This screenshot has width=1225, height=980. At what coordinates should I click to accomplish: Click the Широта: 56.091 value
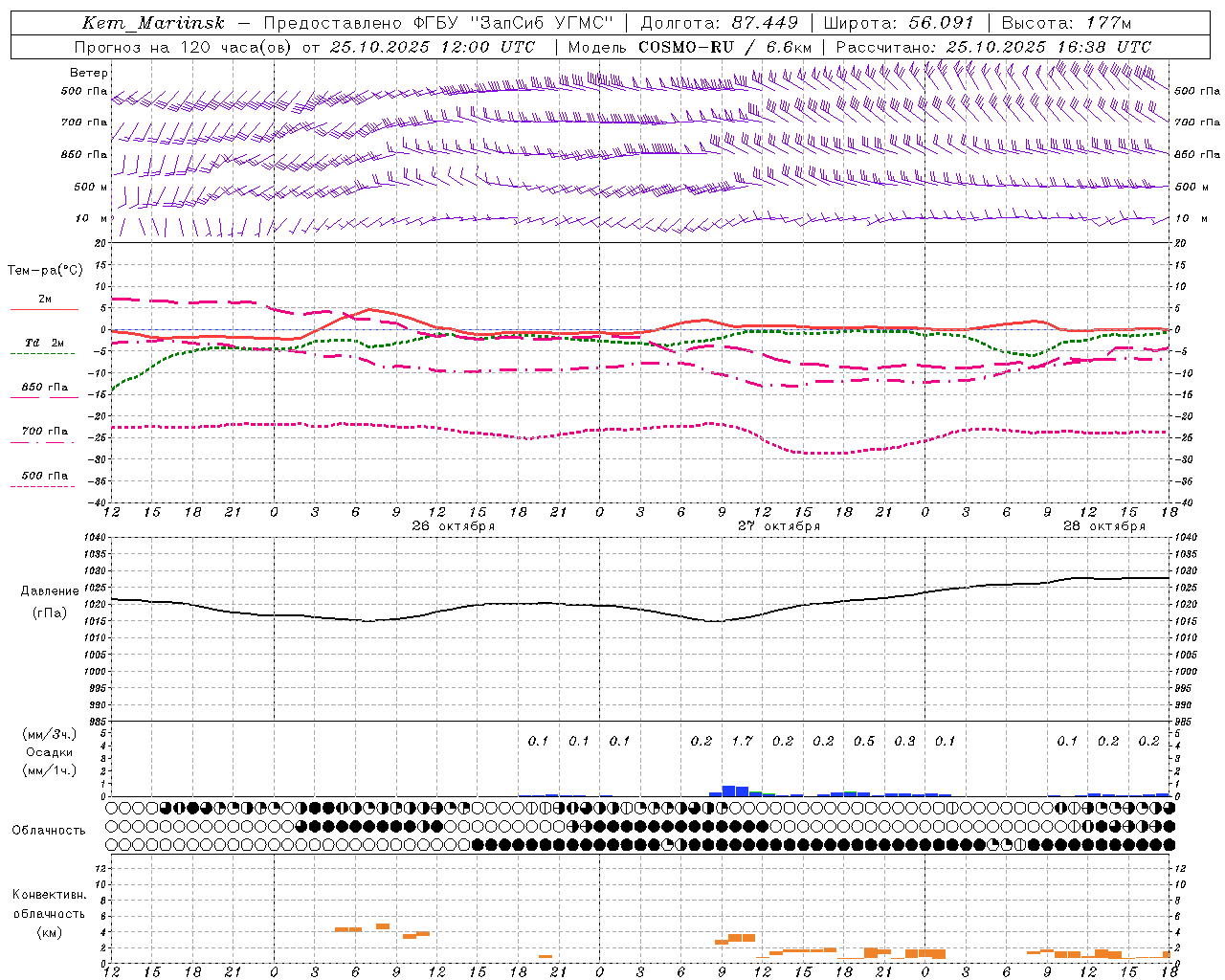[x=899, y=23]
